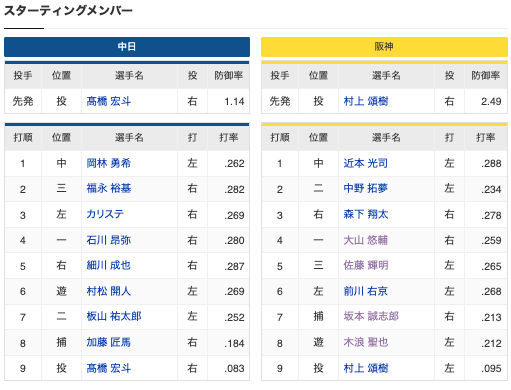Open カリステ player page

click(105, 214)
